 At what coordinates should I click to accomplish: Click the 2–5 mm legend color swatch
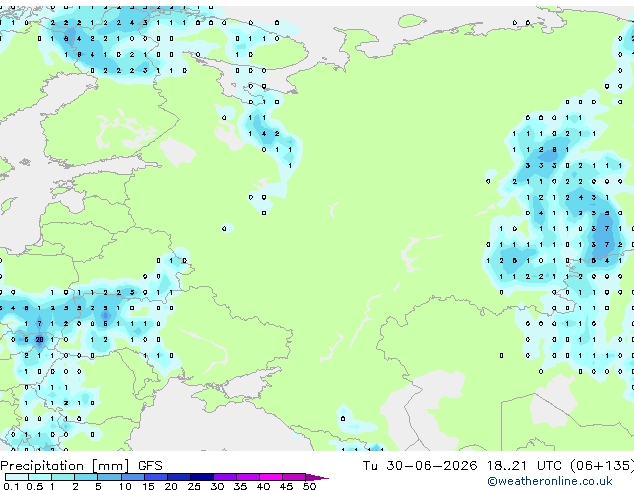[x=86, y=477]
